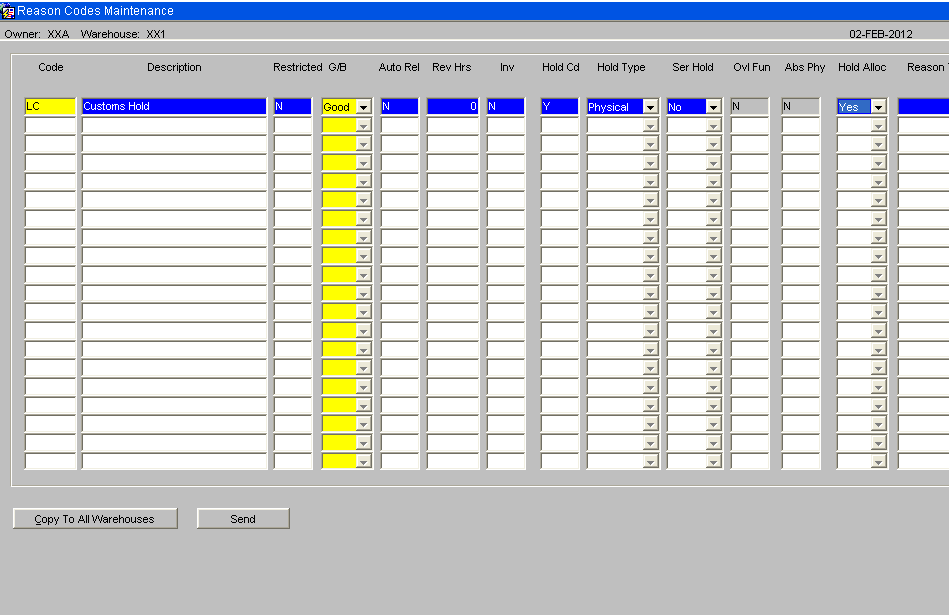Open the Ser Hold dropdown showing No
Viewport: 949px width, 615px height.
714,107
